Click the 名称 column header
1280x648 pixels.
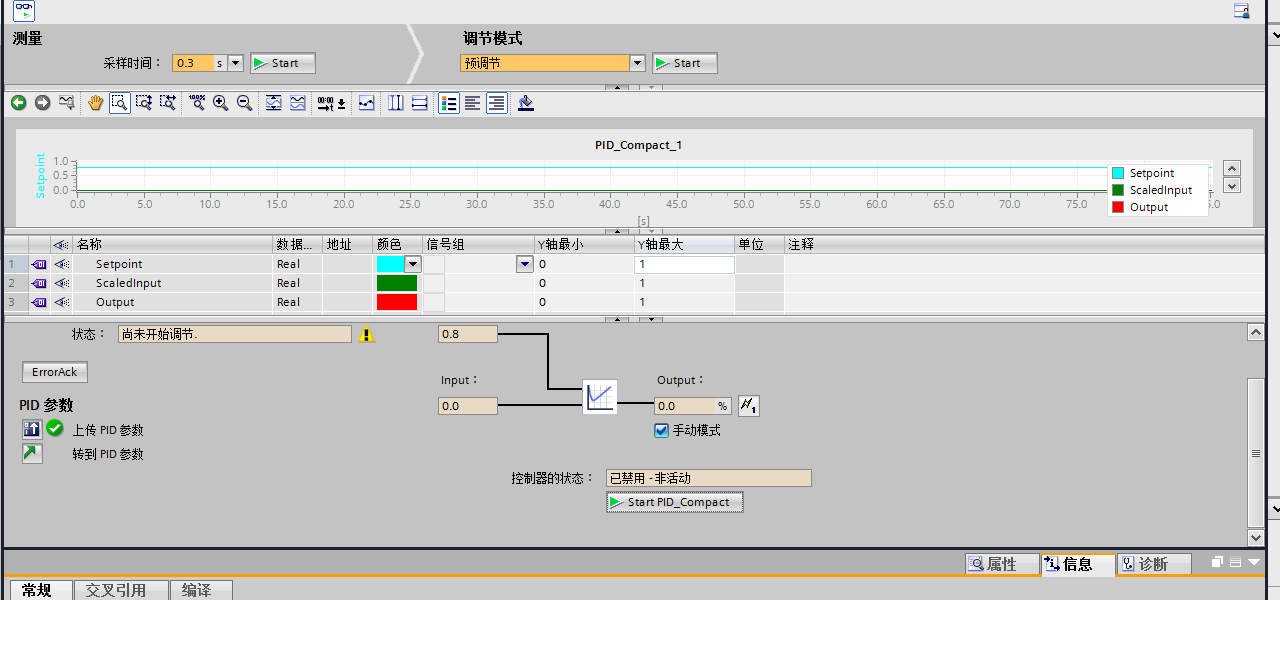click(173, 244)
